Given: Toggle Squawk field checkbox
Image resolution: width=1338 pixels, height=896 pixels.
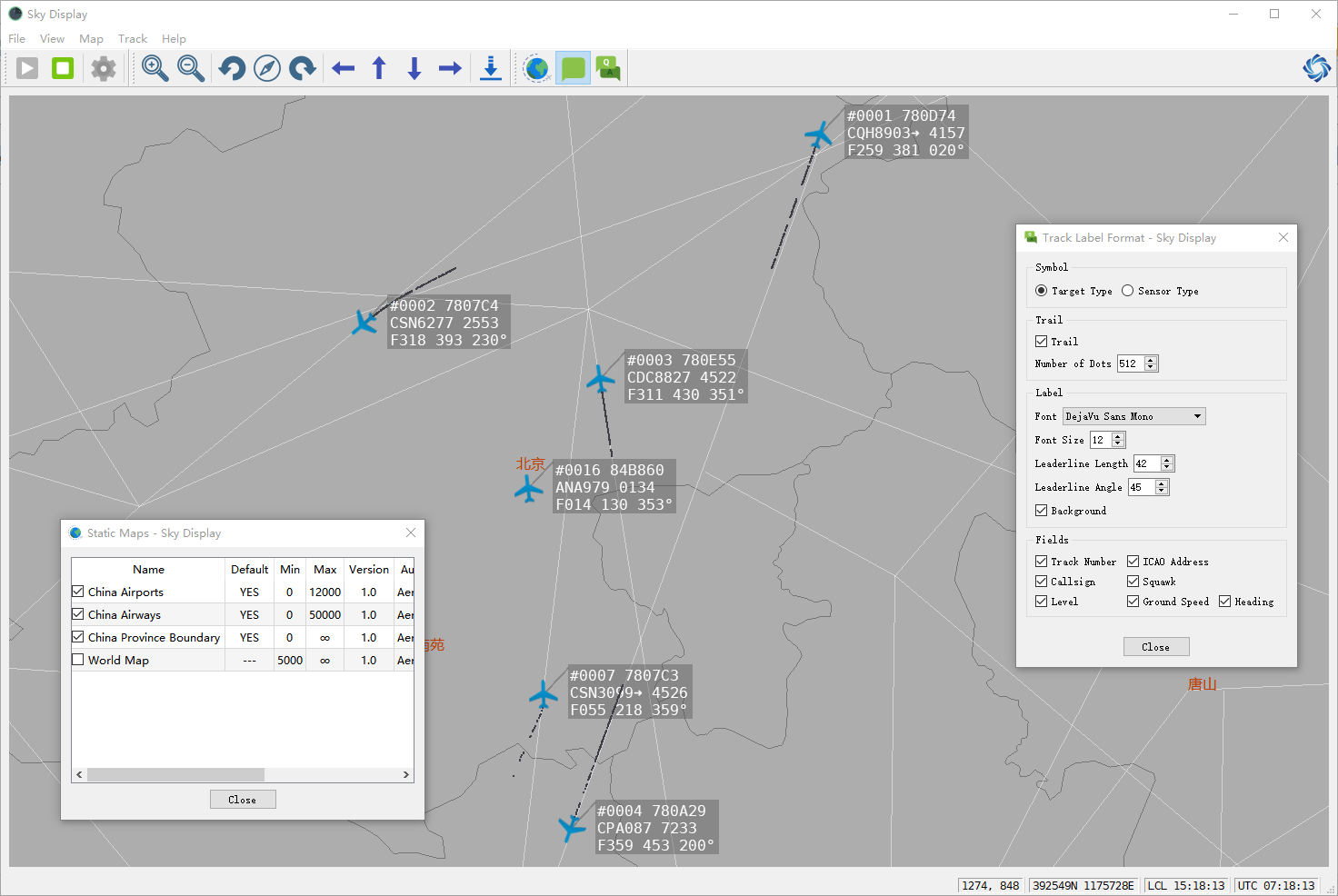Looking at the screenshot, I should pos(1133,582).
